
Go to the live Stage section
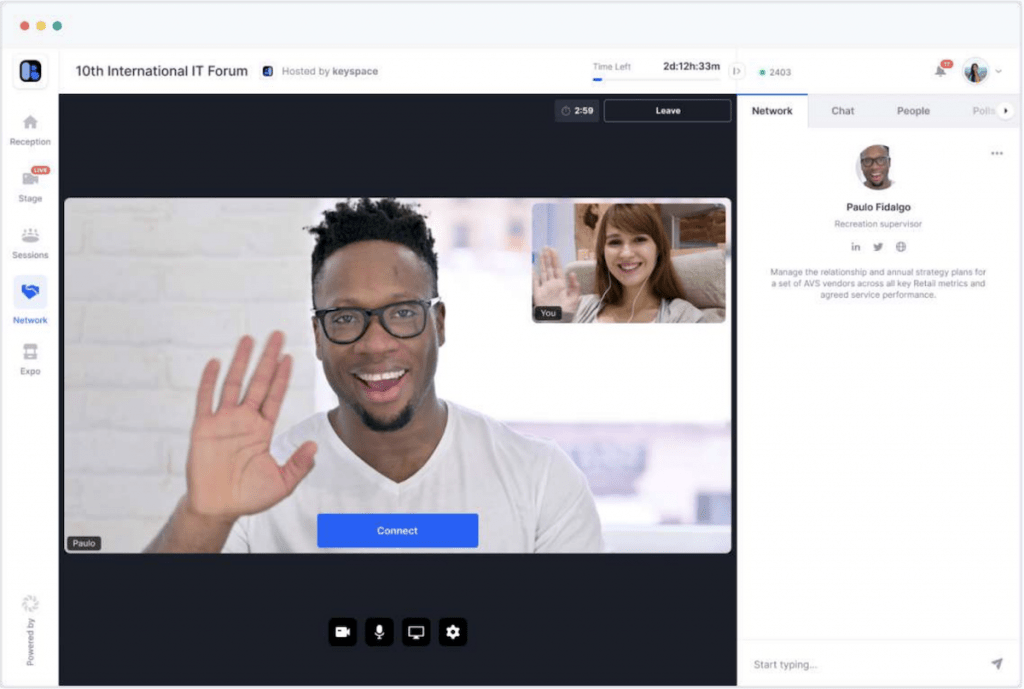30,185
